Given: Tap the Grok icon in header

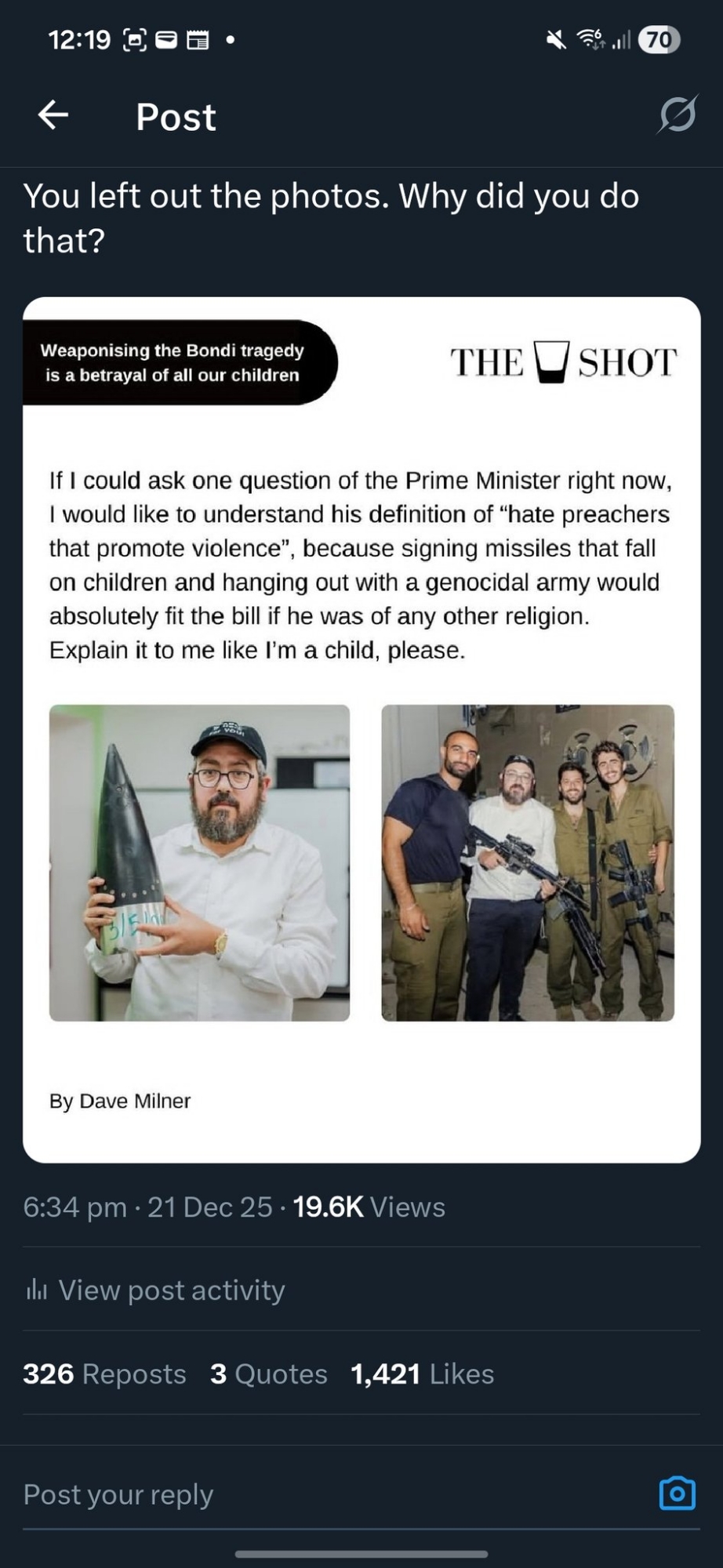Looking at the screenshot, I should pos(677,116).
